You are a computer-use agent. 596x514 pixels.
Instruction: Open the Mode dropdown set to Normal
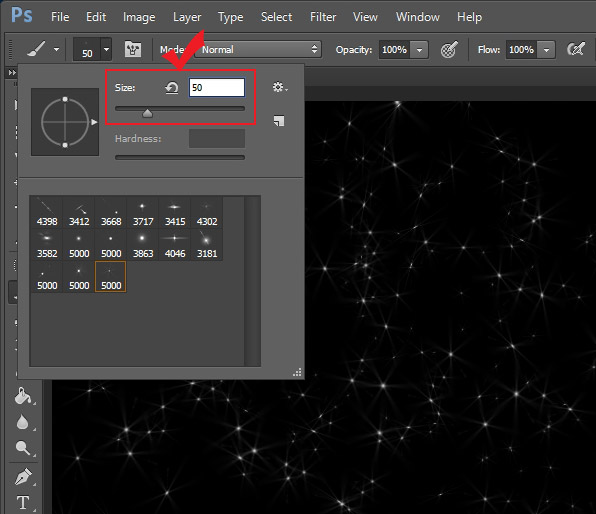click(258, 49)
